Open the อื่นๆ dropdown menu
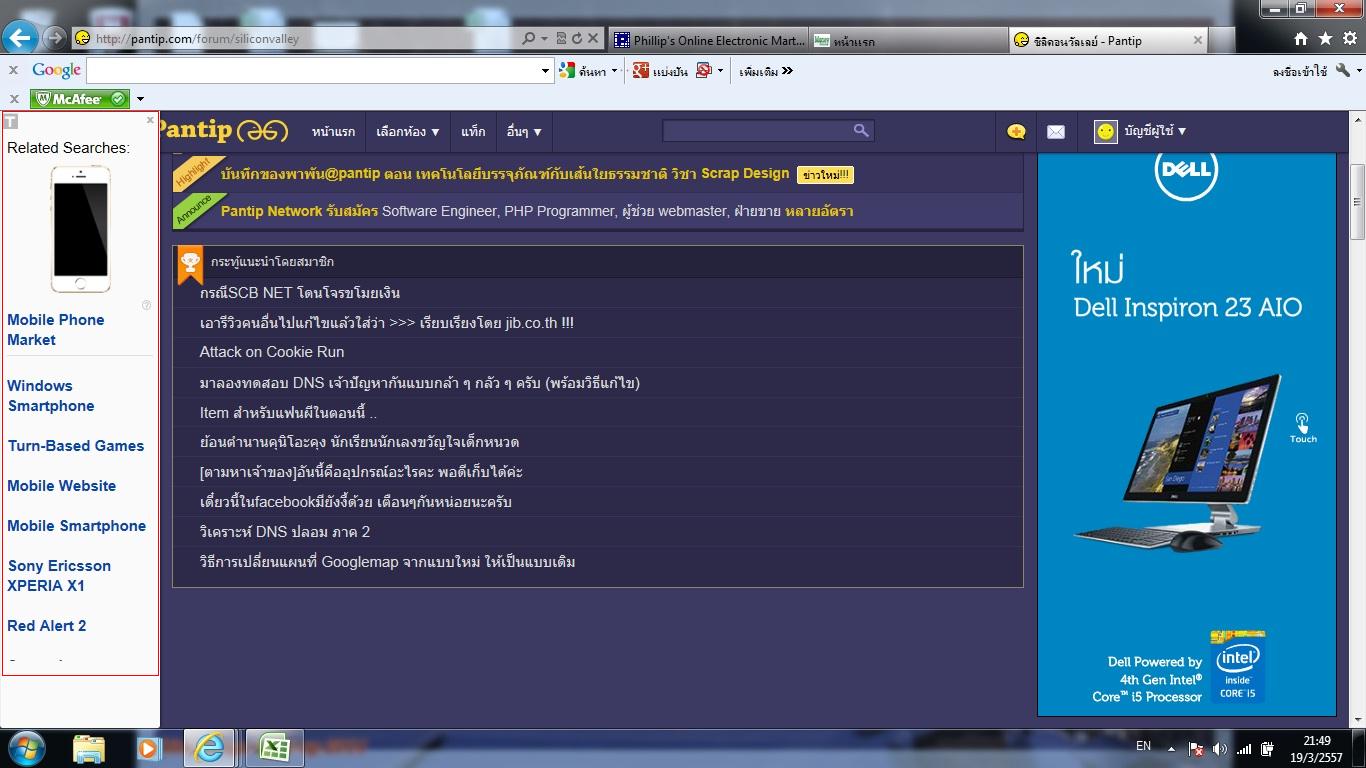1366x768 pixels. (x=524, y=131)
